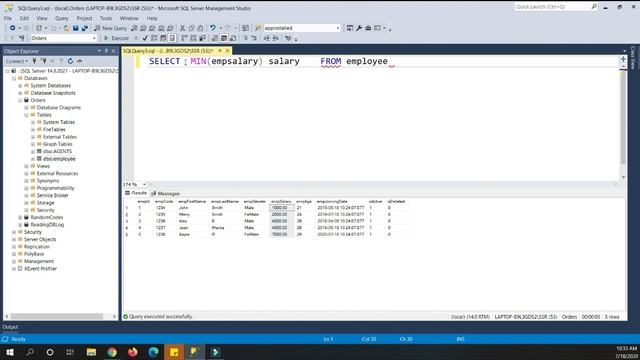The height and width of the screenshot is (360, 640).
Task: Open the find combo box showing appinstalled
Action: tap(302, 28)
